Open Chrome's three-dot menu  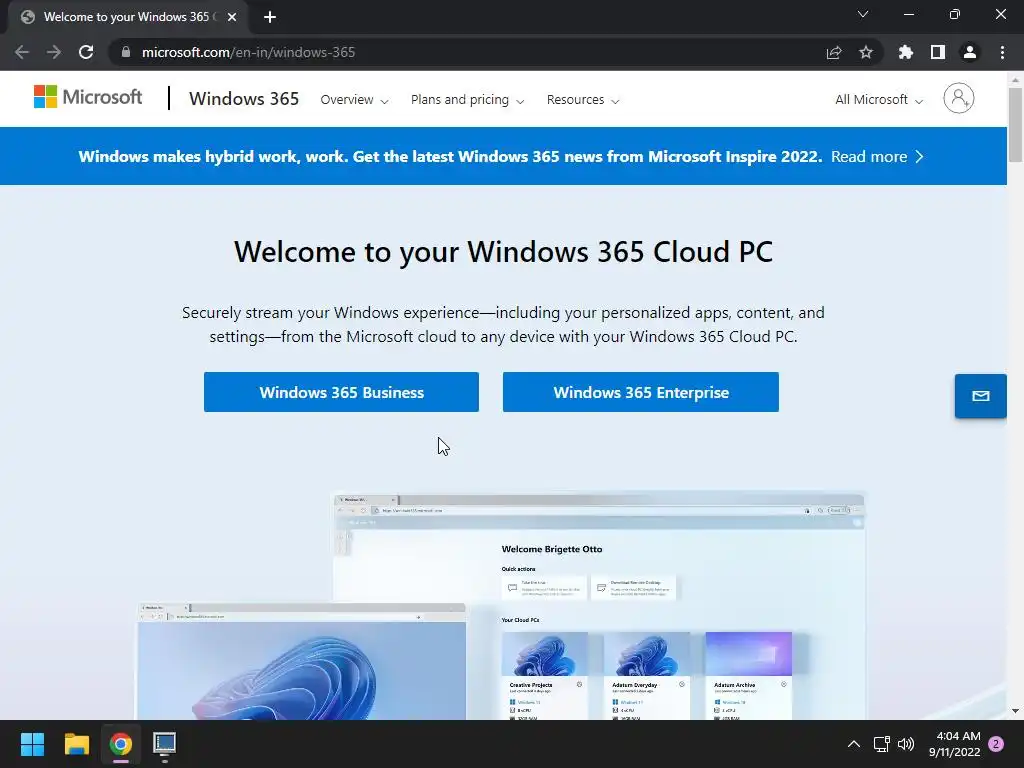(x=1002, y=52)
